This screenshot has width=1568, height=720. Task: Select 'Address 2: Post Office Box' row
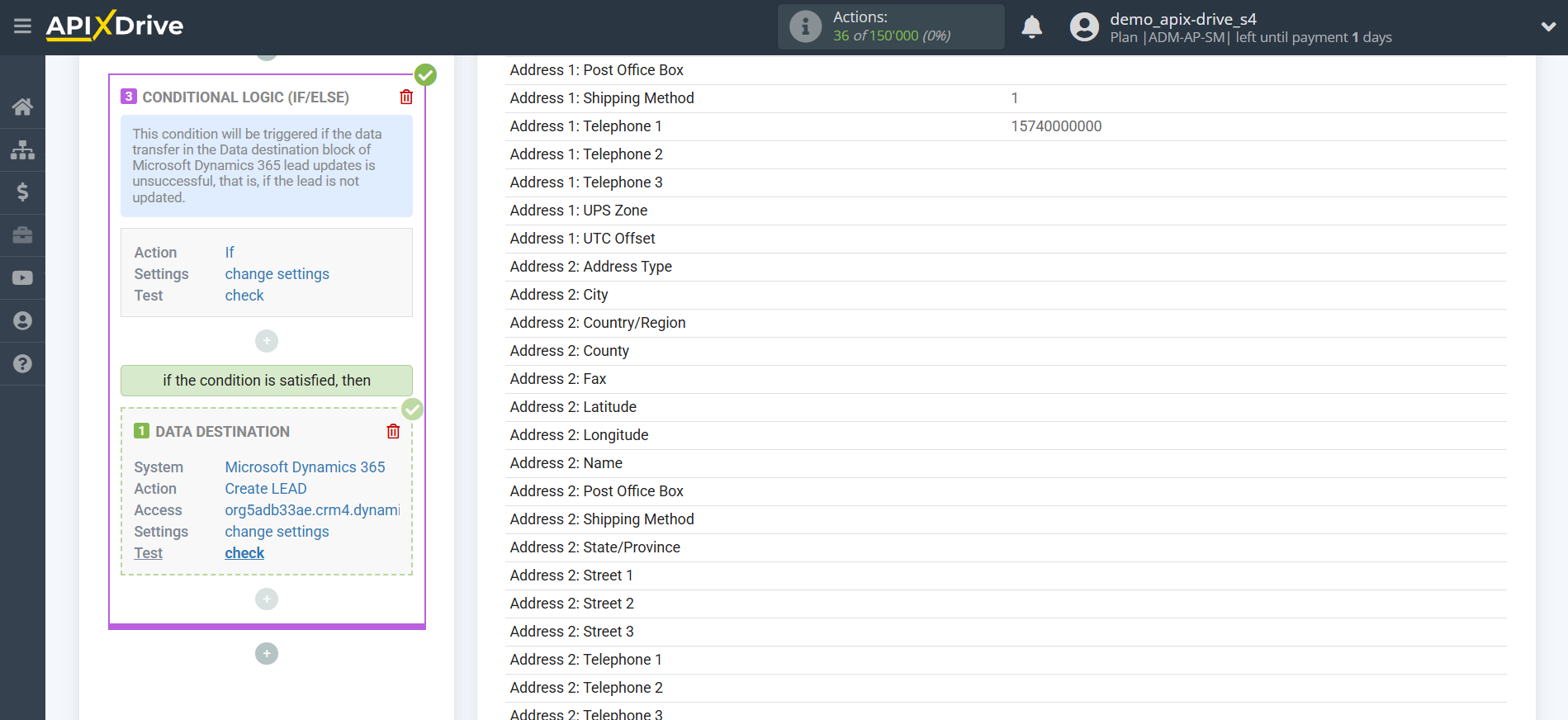(x=1006, y=491)
